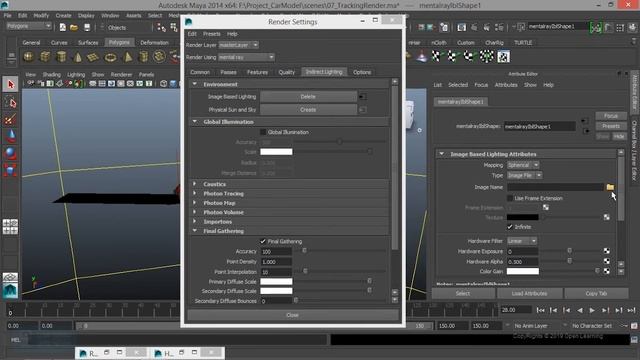Click the Maya icon above the time slider
The width and height of the screenshot is (640, 360).
(x=10, y=291)
